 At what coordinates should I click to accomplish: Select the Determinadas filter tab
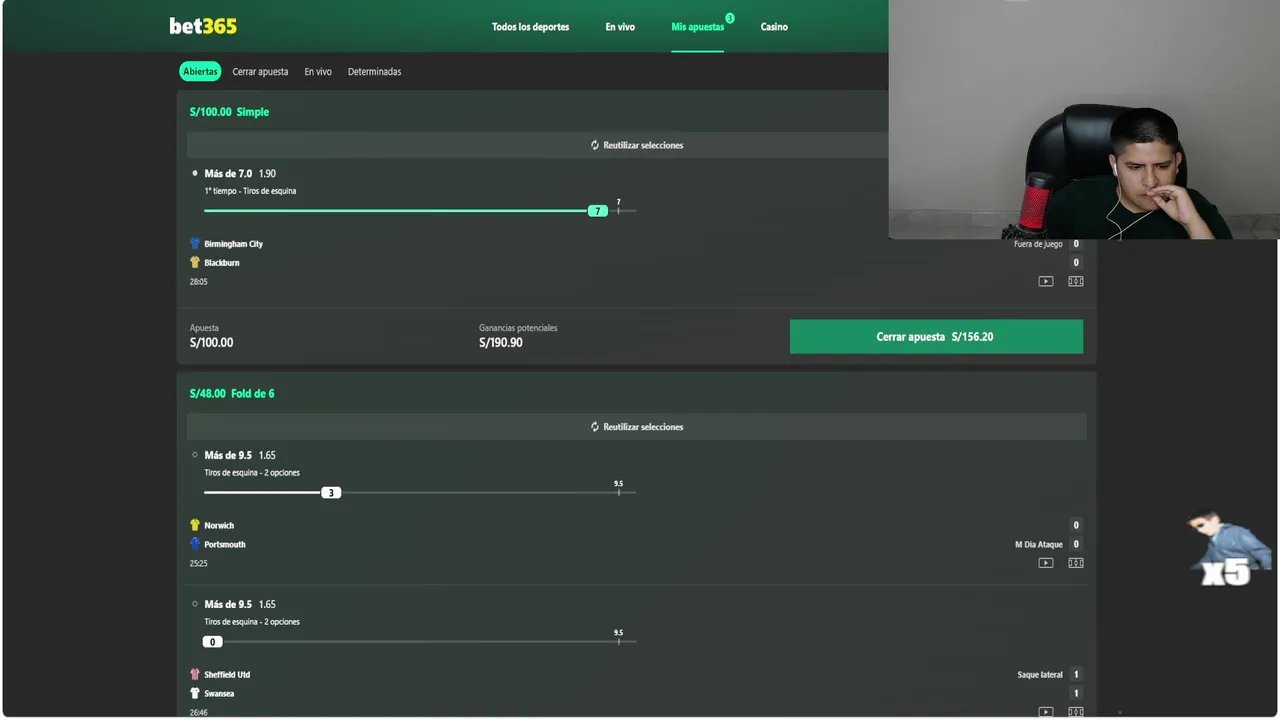pos(374,72)
